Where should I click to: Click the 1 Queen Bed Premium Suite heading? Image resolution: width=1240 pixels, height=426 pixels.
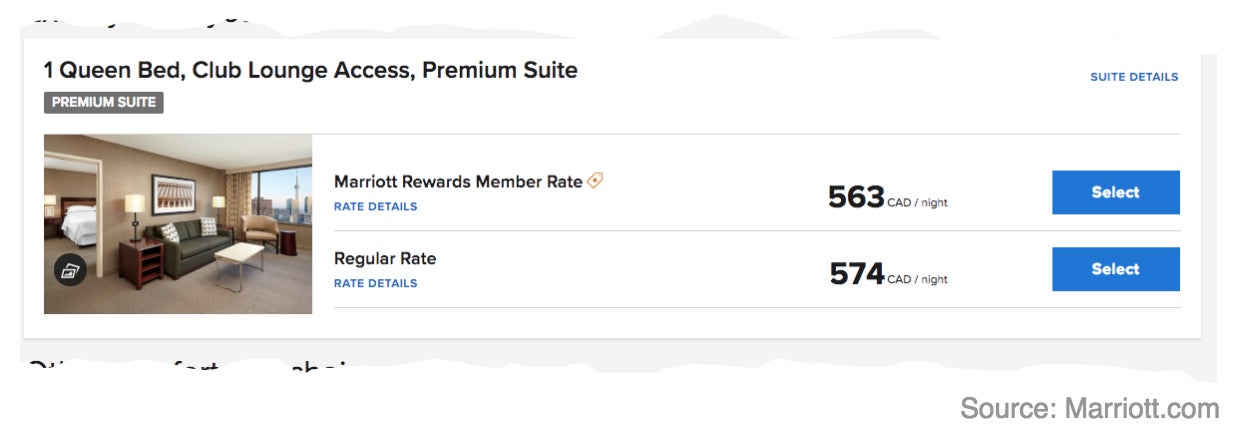(311, 70)
